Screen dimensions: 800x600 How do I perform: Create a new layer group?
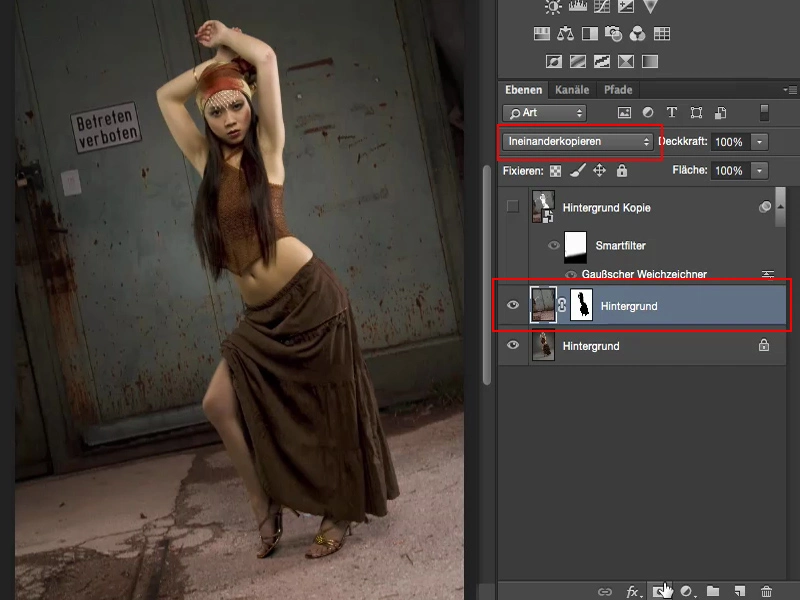pos(714,591)
